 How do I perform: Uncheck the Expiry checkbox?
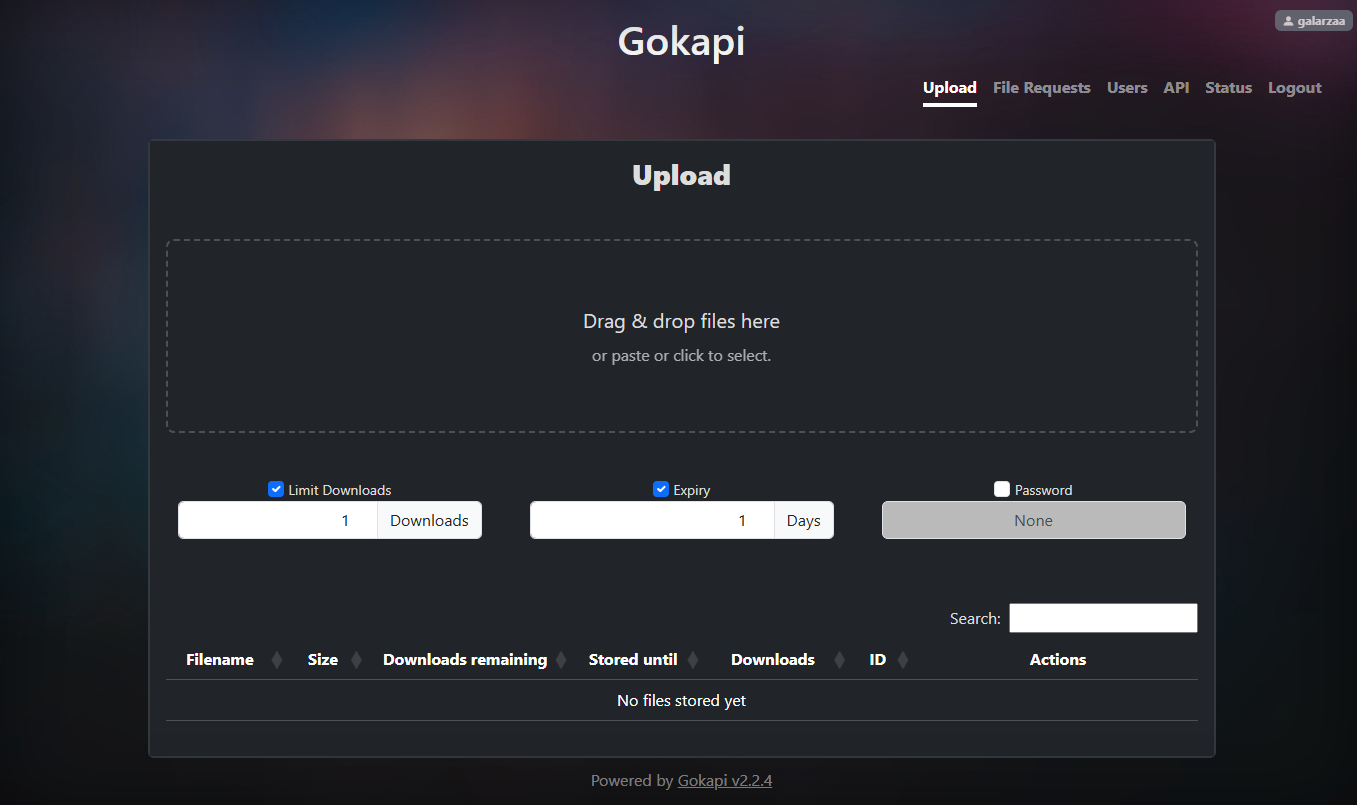click(661, 489)
